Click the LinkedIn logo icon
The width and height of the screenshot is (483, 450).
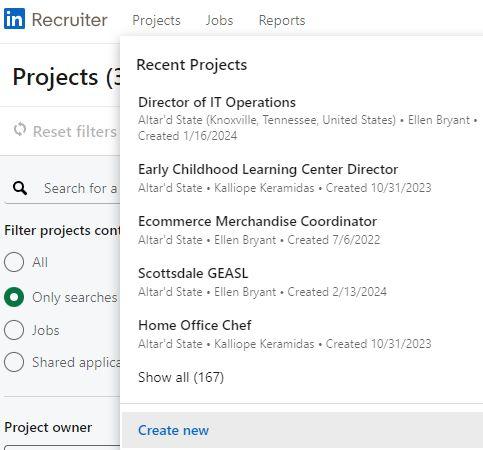pyautogui.click(x=14, y=19)
